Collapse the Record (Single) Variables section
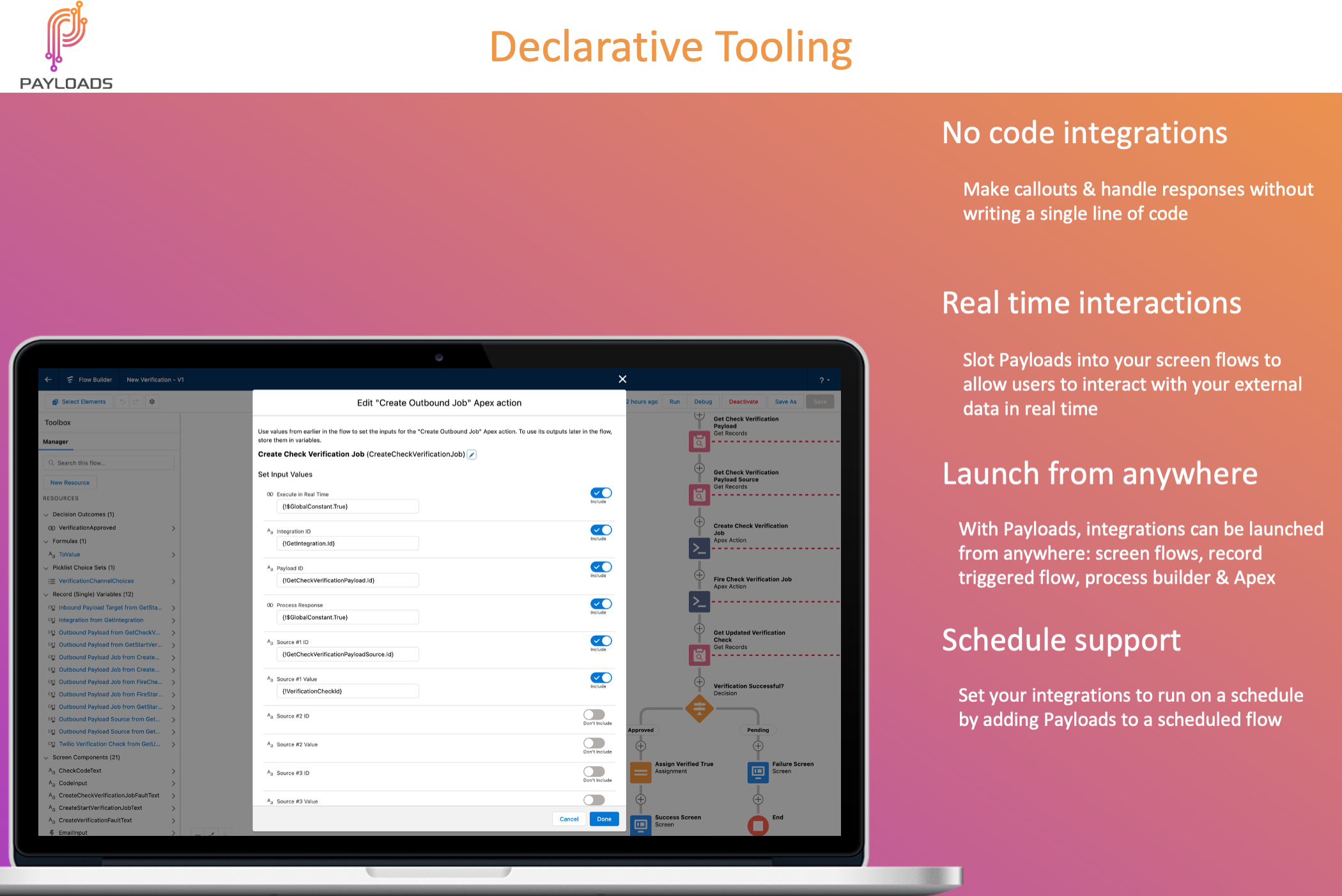The height and width of the screenshot is (896, 1342). [x=47, y=594]
